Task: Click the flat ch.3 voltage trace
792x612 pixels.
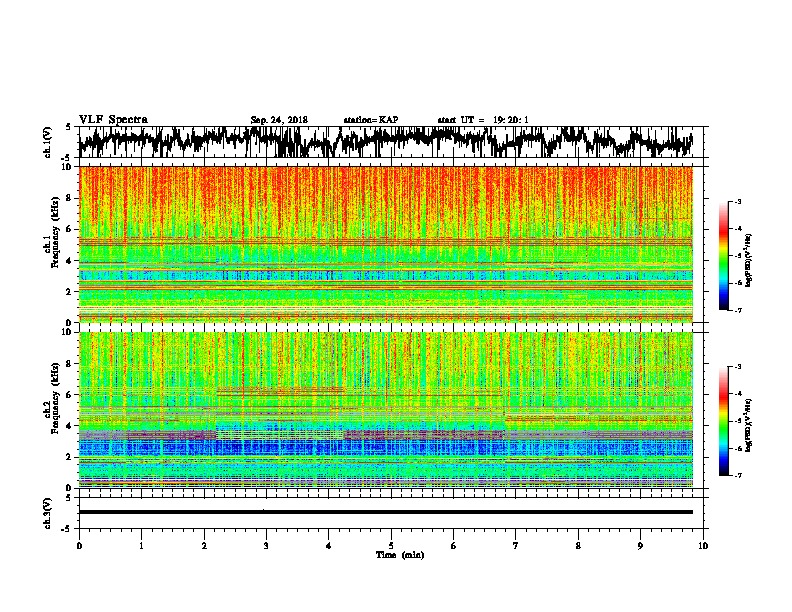Action: click(385, 512)
